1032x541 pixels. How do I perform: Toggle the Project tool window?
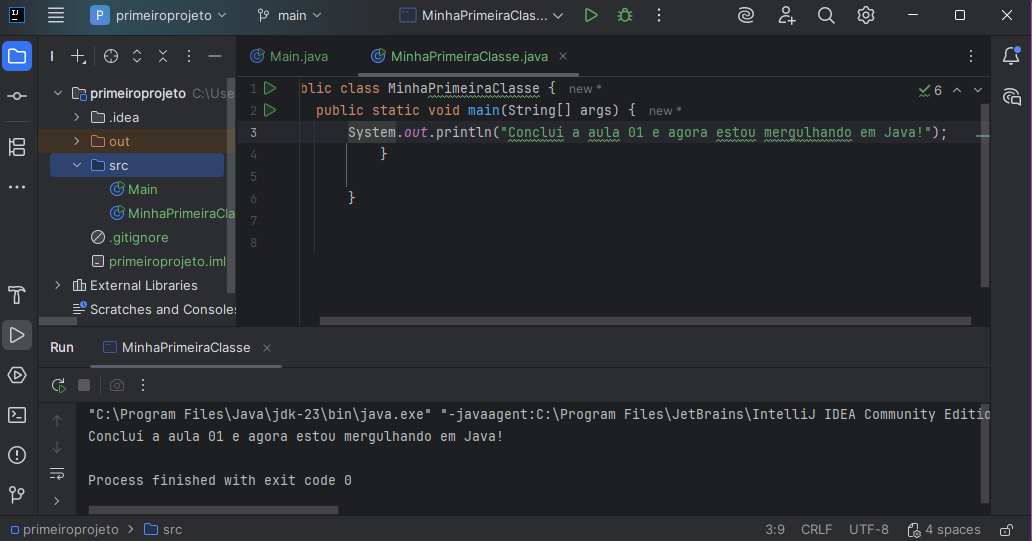pos(17,56)
